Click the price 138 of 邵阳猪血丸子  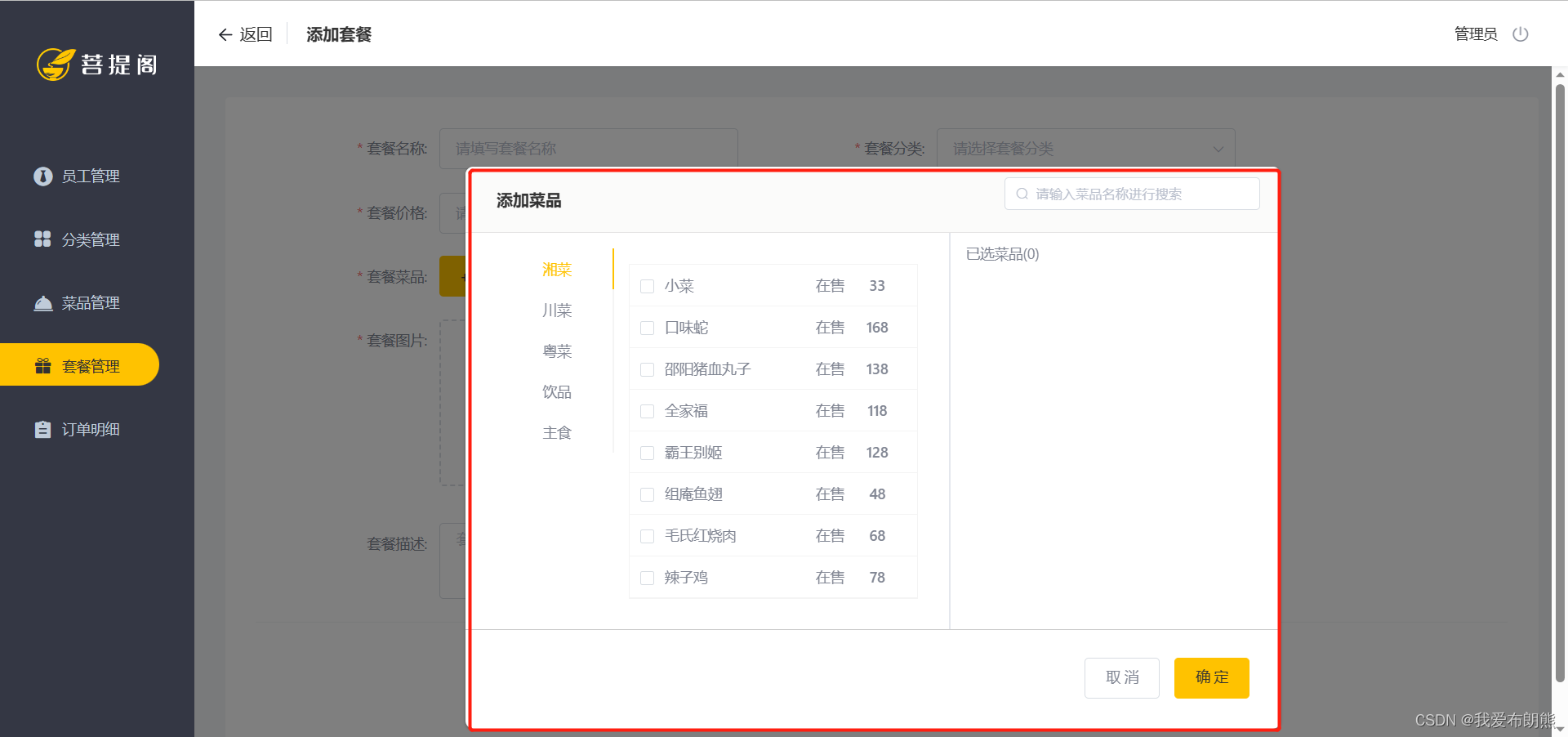tap(877, 369)
